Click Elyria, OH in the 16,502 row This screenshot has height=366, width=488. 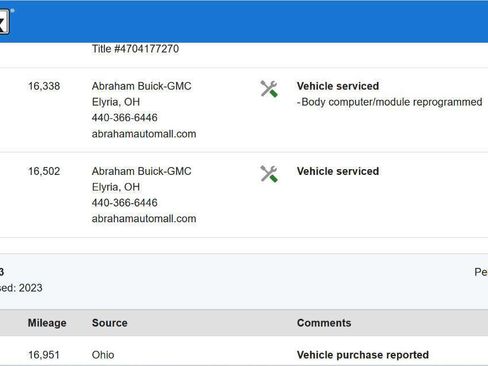(116, 187)
